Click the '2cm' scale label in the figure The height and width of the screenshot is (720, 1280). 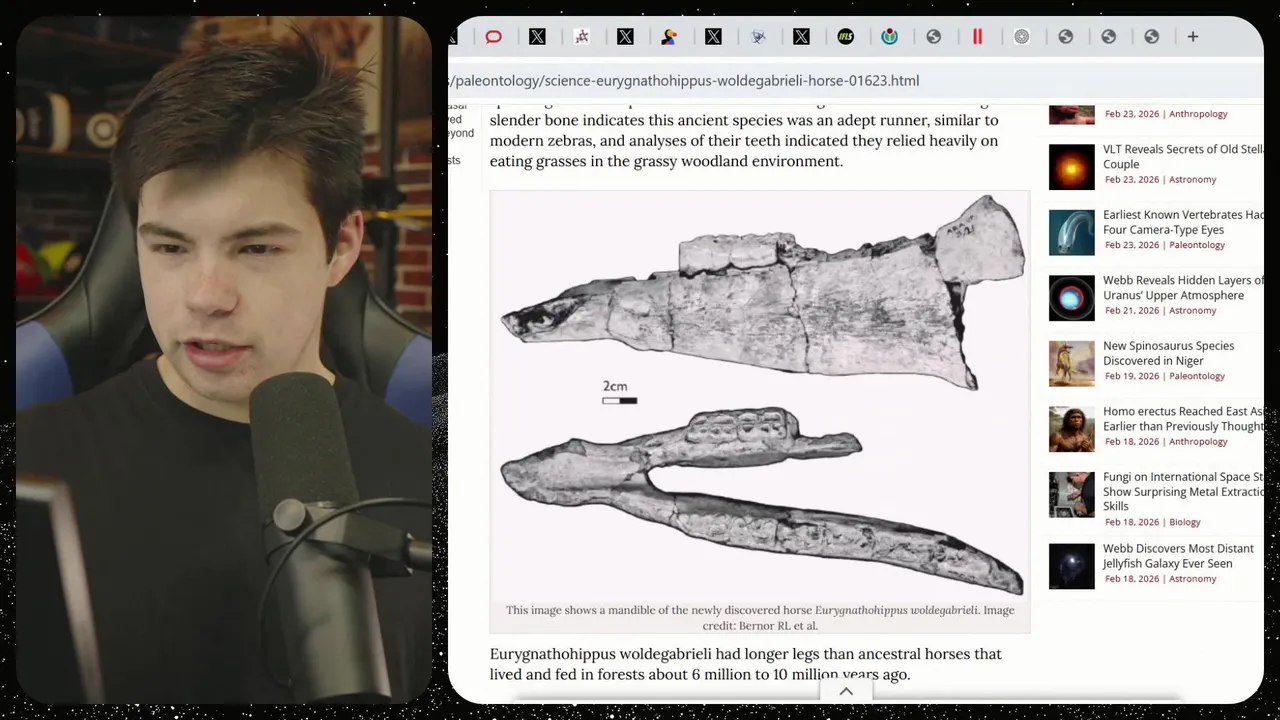[615, 387]
